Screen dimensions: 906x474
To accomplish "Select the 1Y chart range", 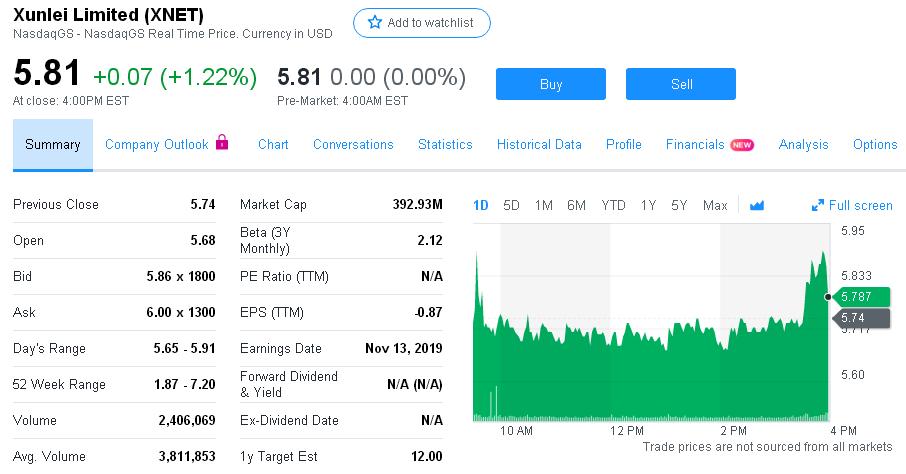I will tap(648, 205).
